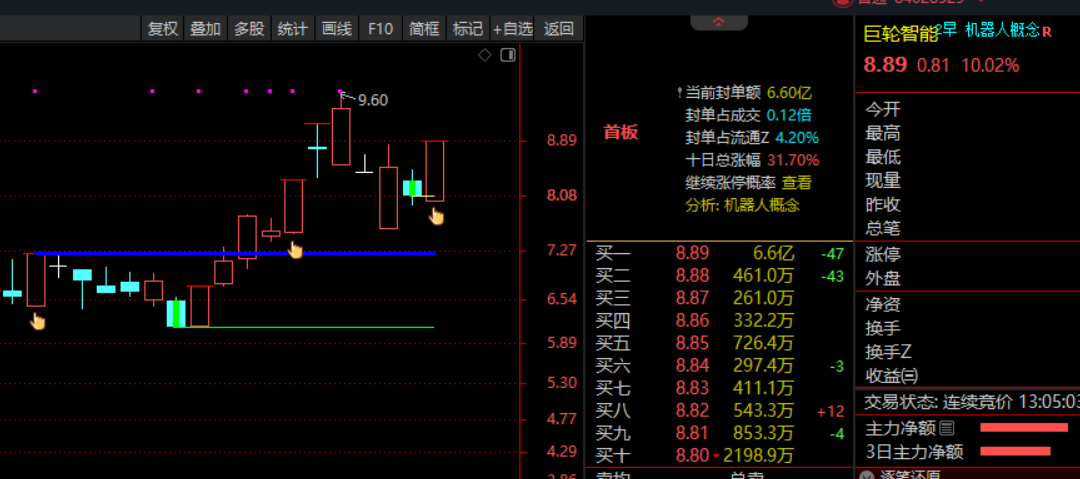Open the 叠加 overlay option
The width and height of the screenshot is (1080, 479).
(x=205, y=28)
